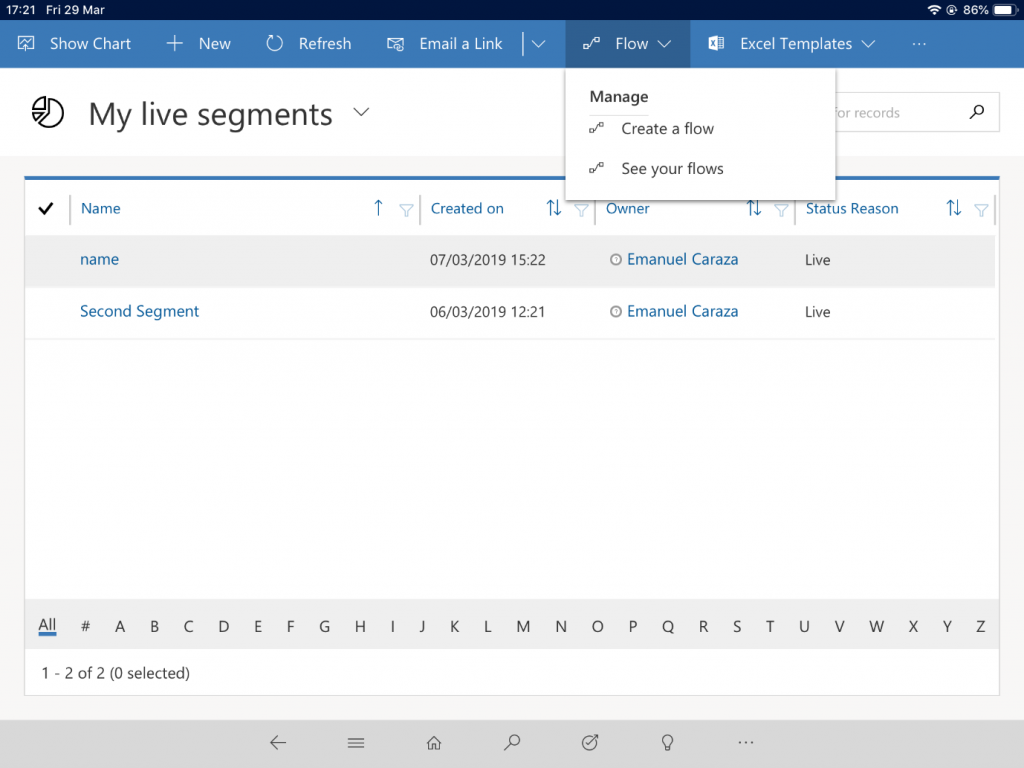Filter list by letter M
Image resolution: width=1024 pixels, height=768 pixels.
523,627
